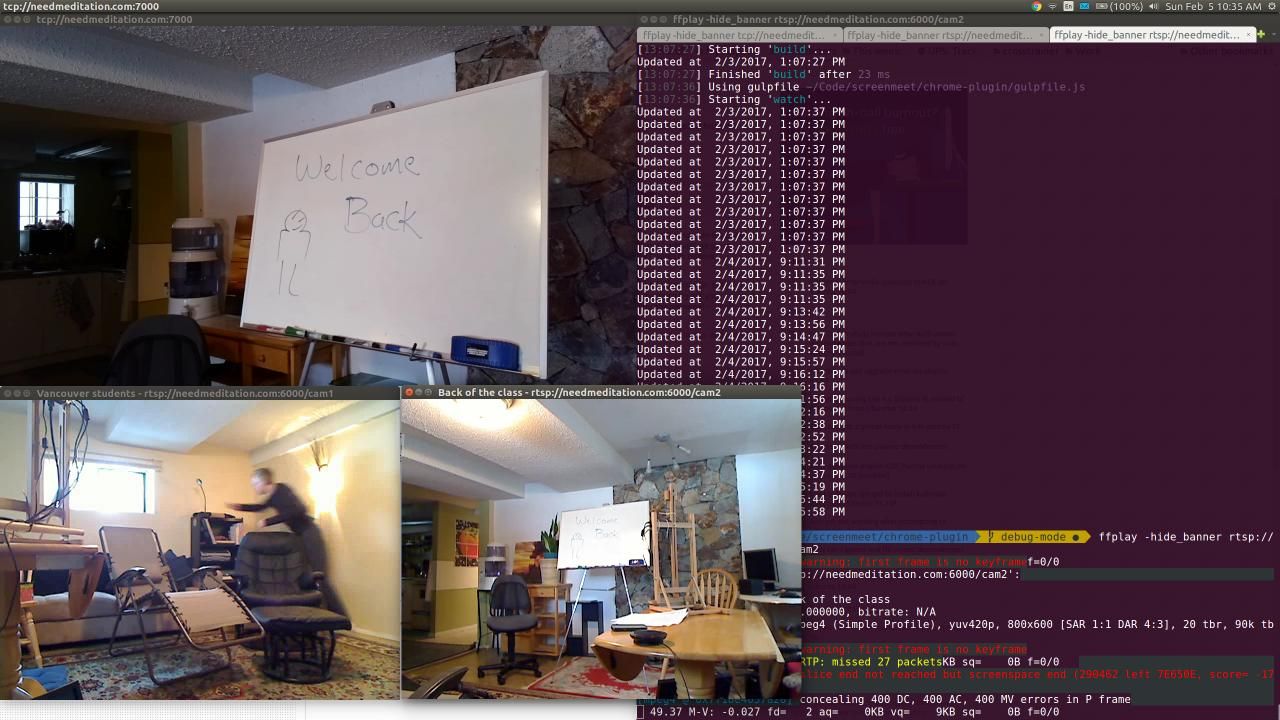The width and height of the screenshot is (1280, 720).
Task: Open the session gear menu at top right
Action: [x=1272, y=7]
